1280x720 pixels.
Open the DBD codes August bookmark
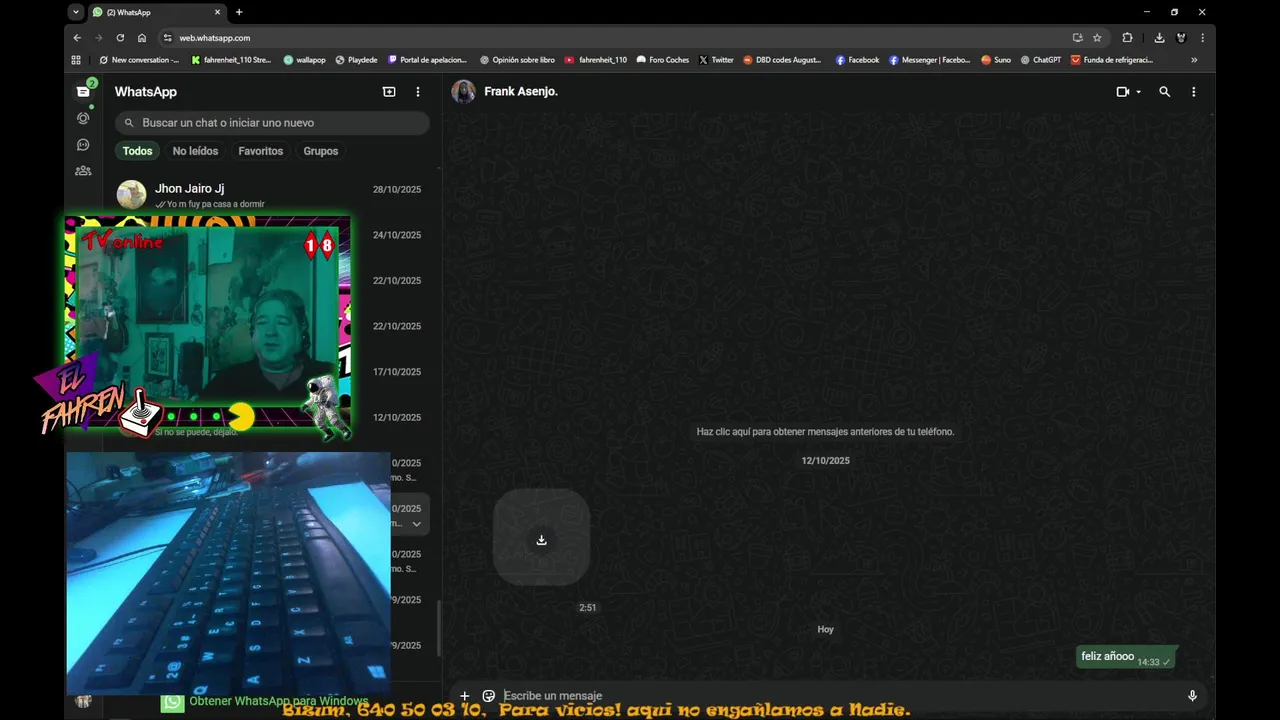coord(782,60)
